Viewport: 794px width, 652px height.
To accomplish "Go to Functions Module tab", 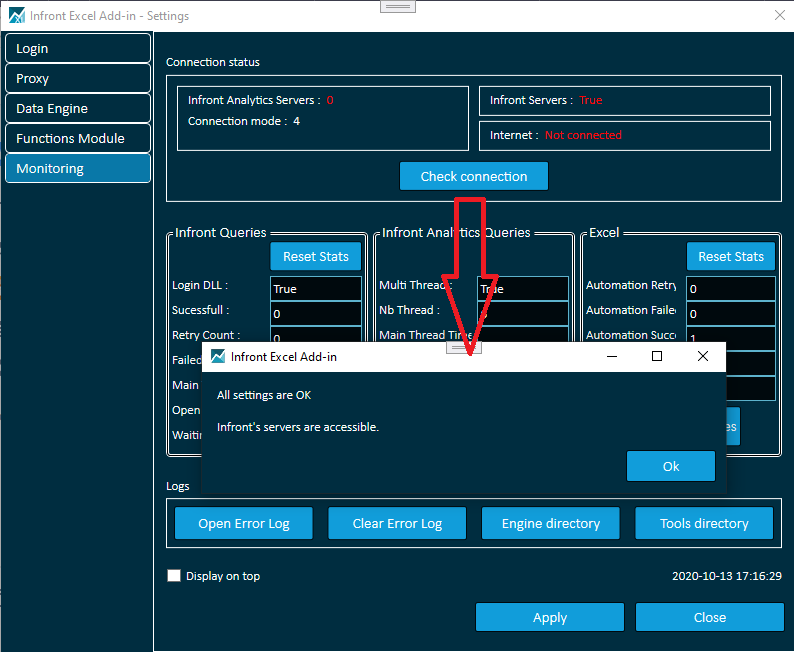I will pos(78,139).
